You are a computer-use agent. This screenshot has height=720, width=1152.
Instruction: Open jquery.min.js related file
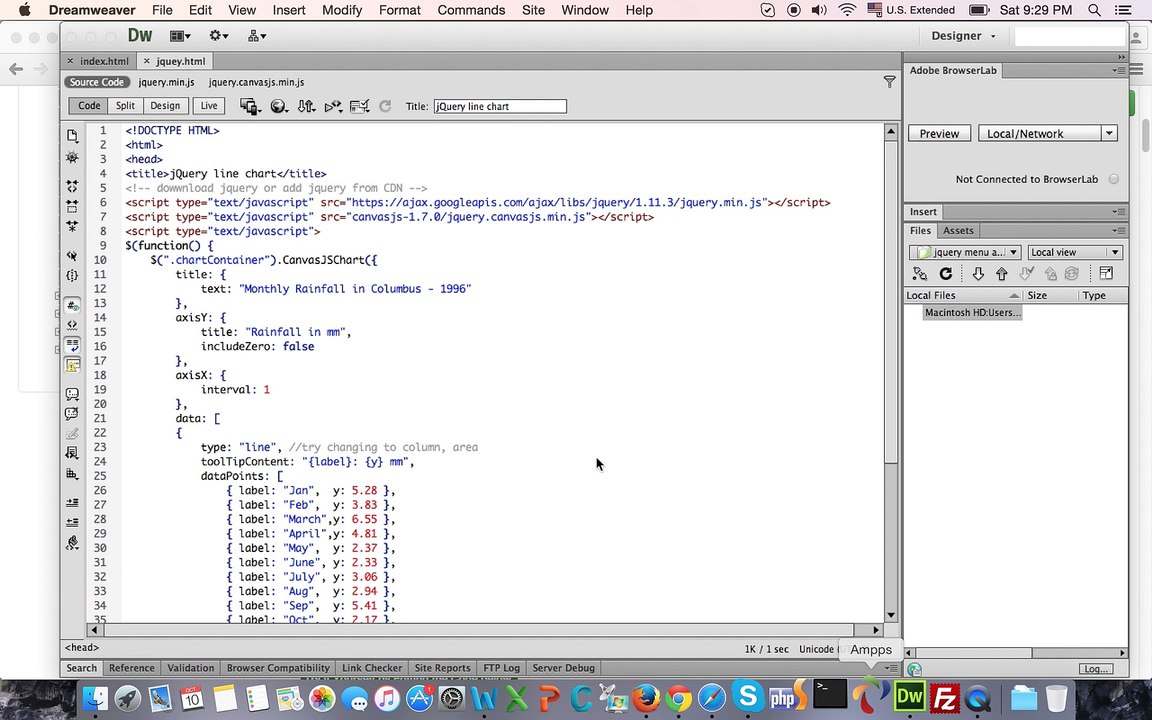coord(166,82)
